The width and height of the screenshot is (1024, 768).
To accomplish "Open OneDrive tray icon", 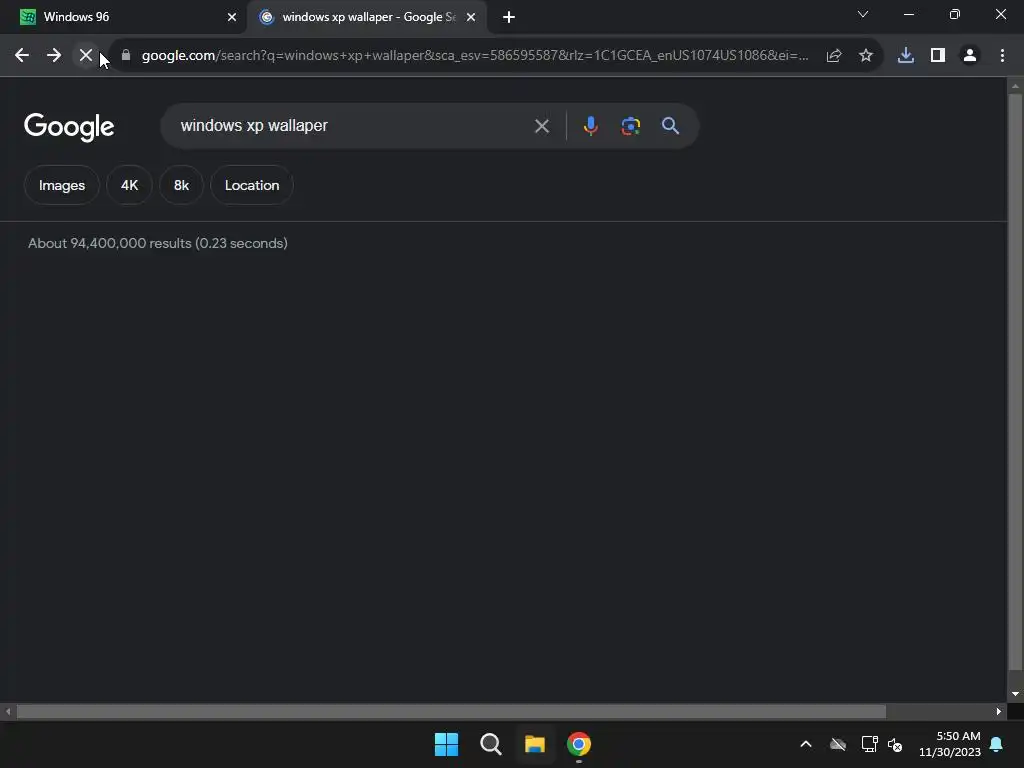I will pos(838,744).
